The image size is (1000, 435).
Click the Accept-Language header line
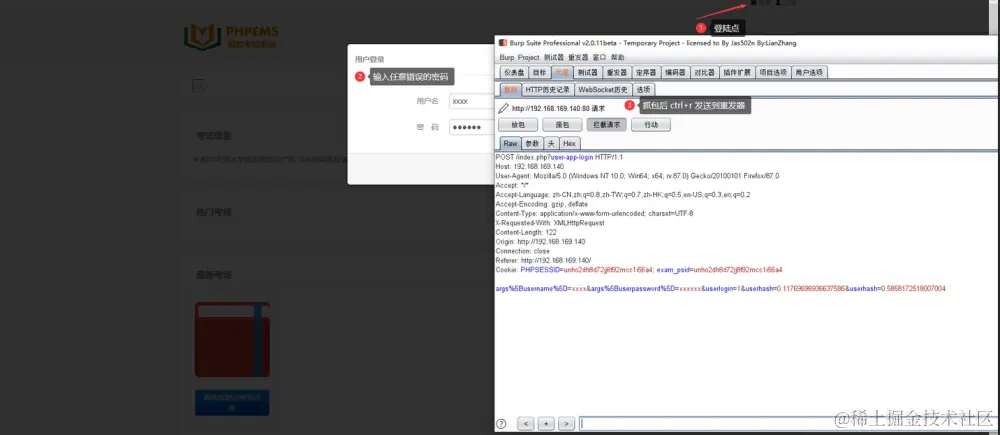[x=622, y=195]
